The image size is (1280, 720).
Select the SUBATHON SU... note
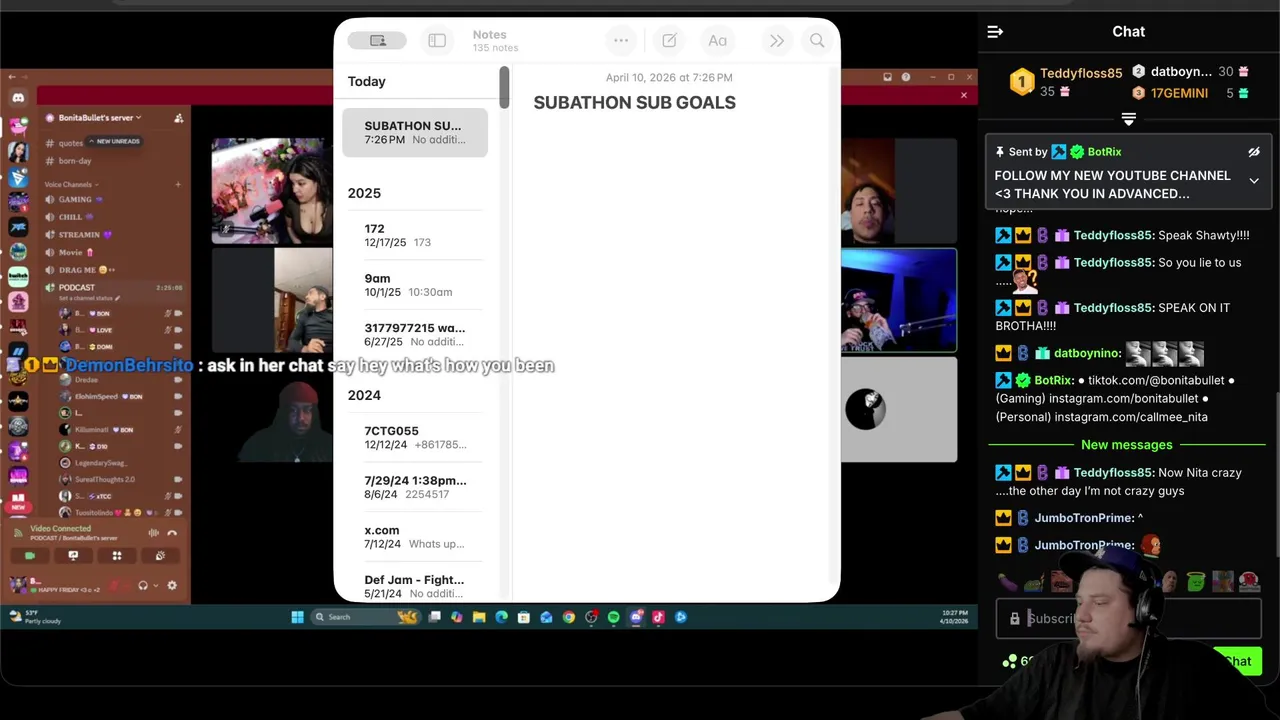pos(415,132)
